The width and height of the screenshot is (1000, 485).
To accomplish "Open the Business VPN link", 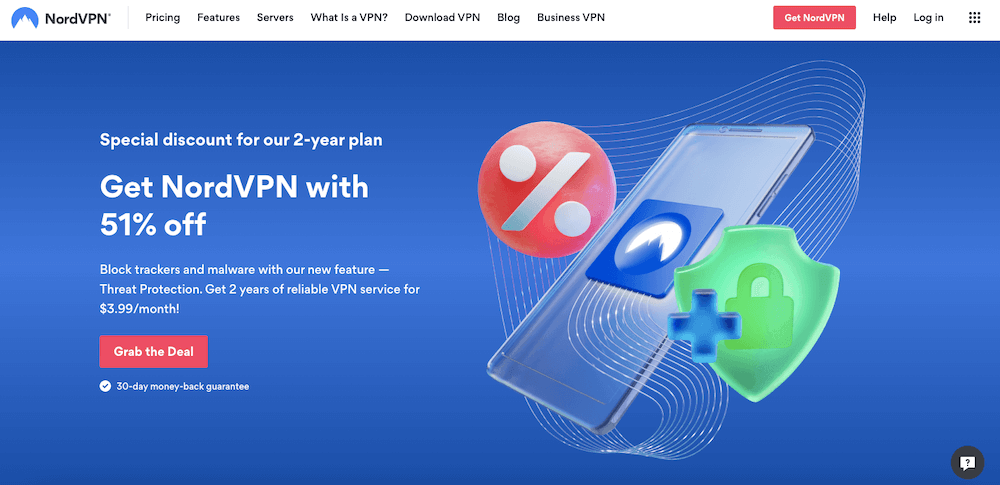I will (571, 18).
